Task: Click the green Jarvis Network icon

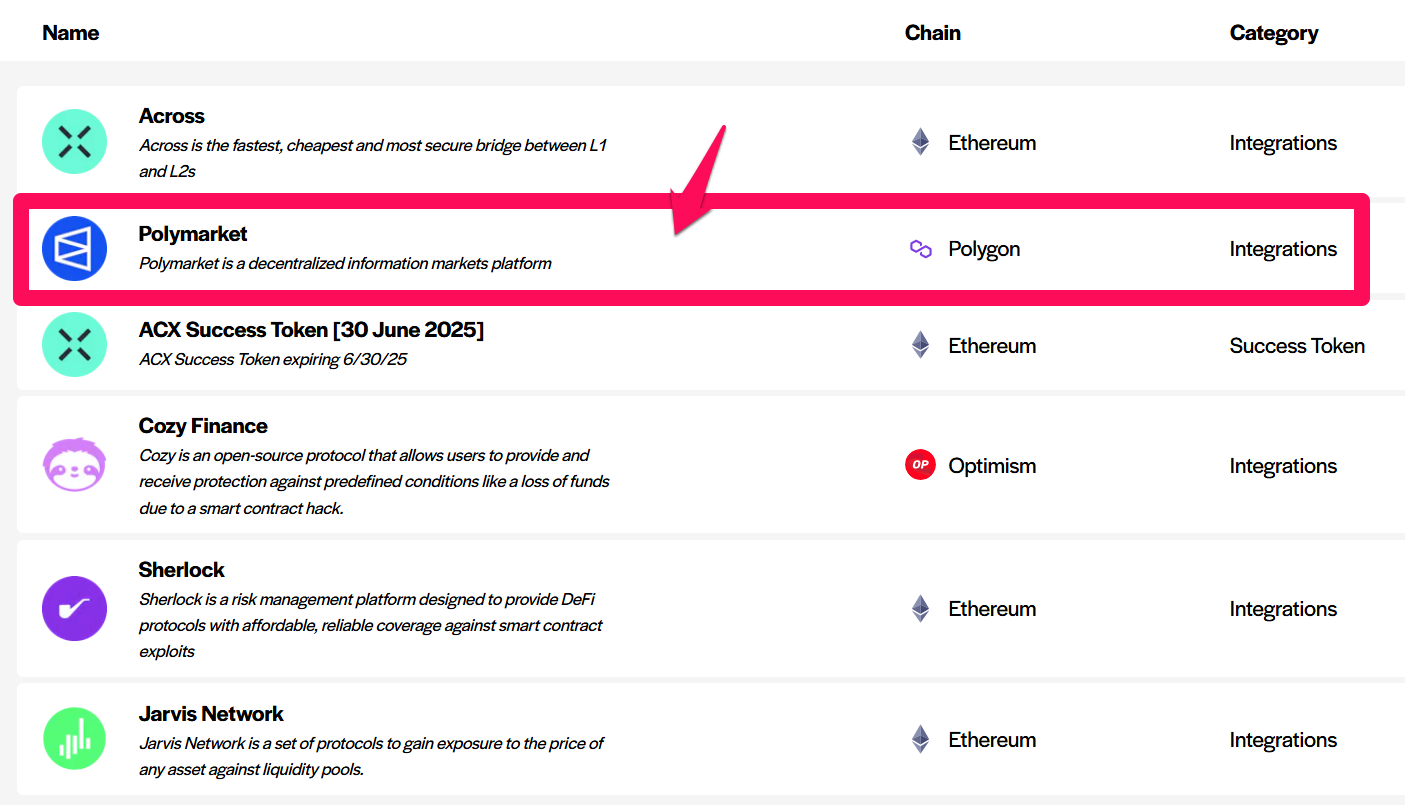Action: [x=74, y=739]
